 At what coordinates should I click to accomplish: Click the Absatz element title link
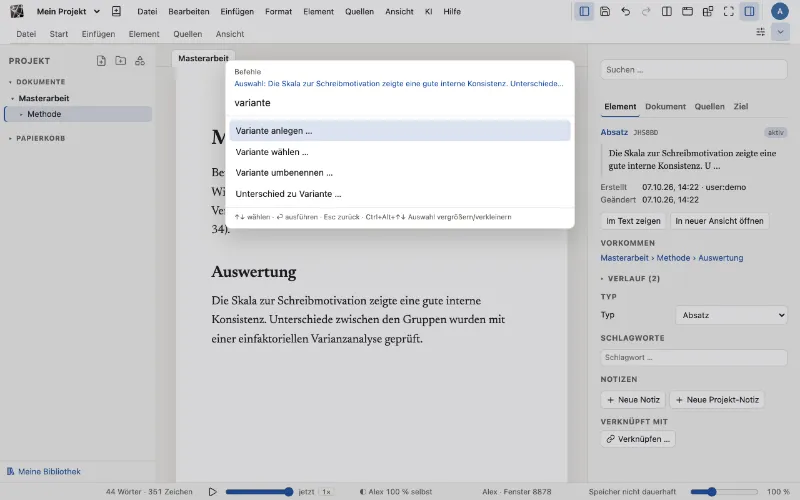(614, 132)
